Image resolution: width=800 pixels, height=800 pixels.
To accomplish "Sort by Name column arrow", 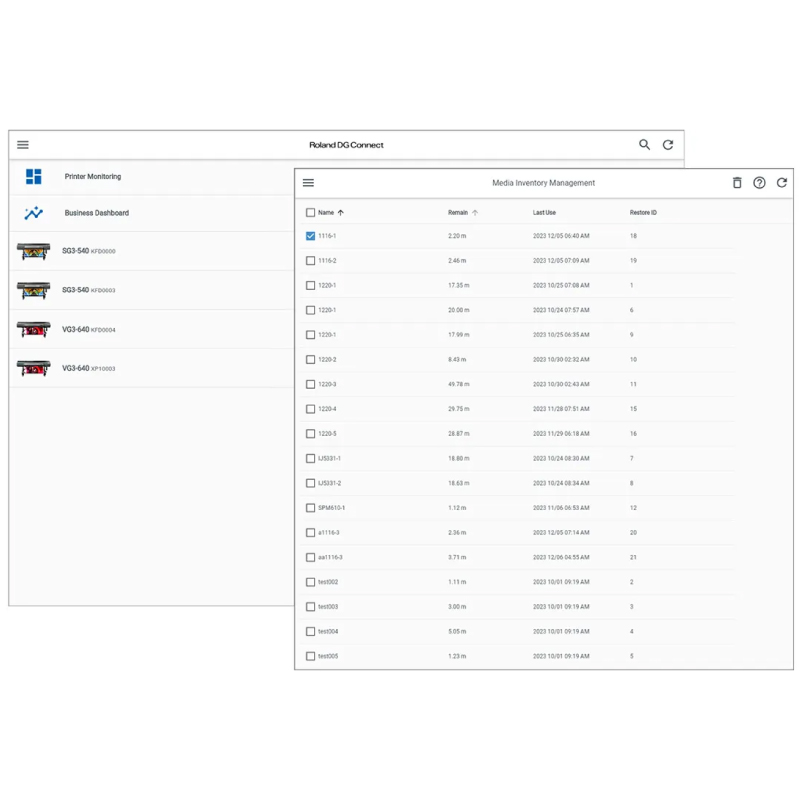I will (x=341, y=212).
